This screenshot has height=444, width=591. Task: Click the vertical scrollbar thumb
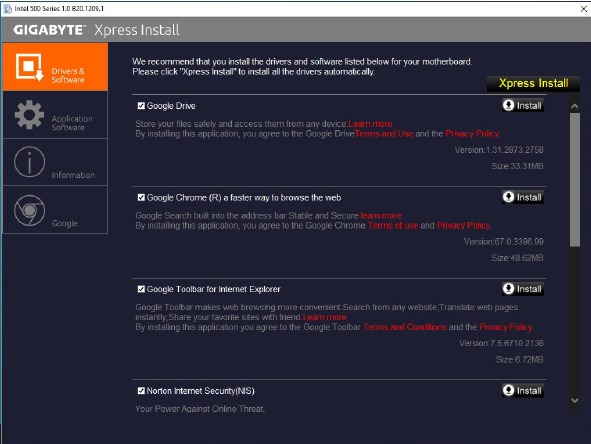575,180
